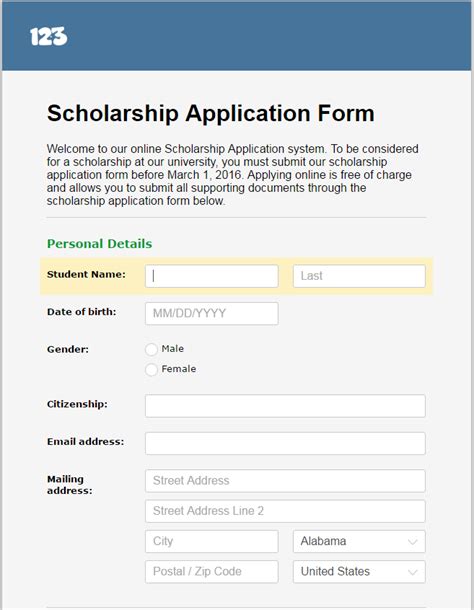The width and height of the screenshot is (474, 610).
Task: Click the state dropdown chevron arrow
Action: 413,542
